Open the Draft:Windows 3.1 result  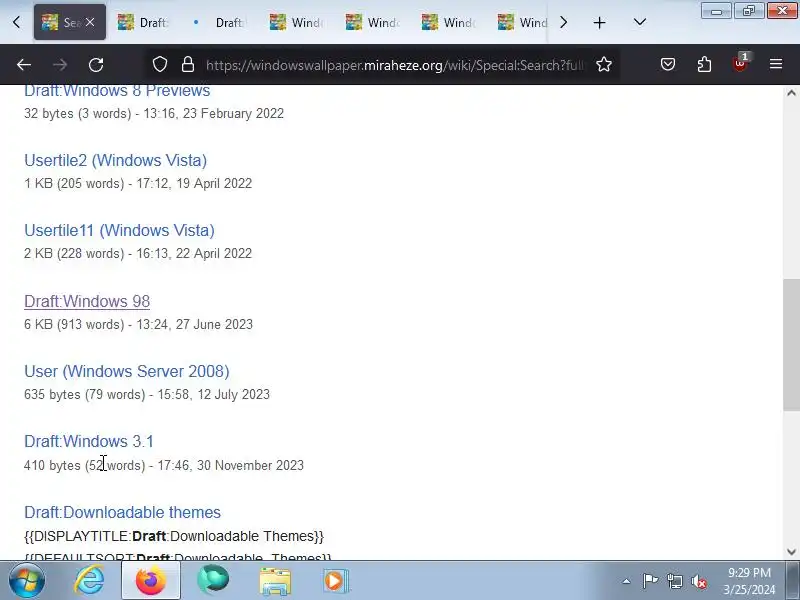[x=89, y=441]
